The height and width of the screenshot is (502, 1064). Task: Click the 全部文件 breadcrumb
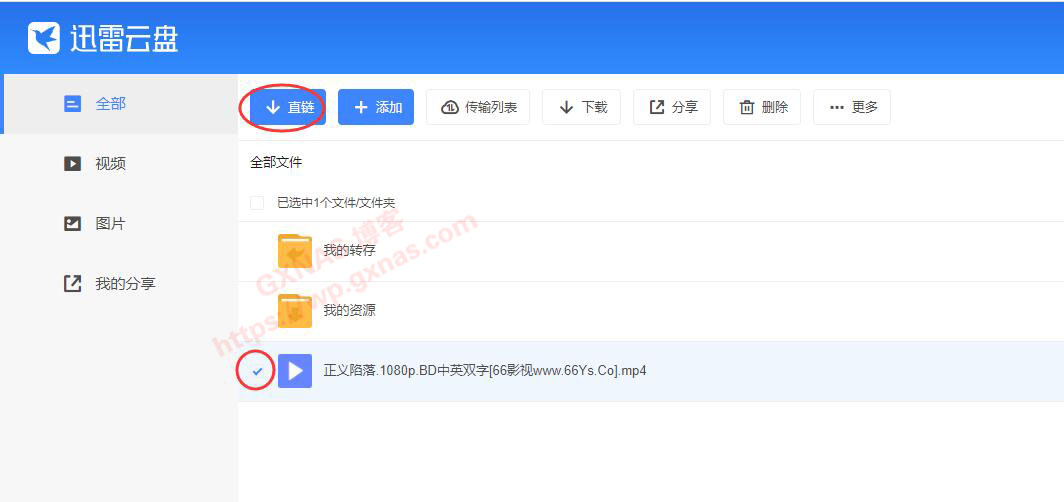[x=276, y=162]
